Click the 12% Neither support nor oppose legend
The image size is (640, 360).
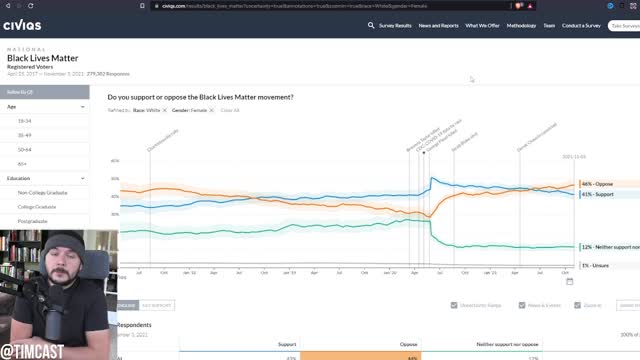[610, 247]
